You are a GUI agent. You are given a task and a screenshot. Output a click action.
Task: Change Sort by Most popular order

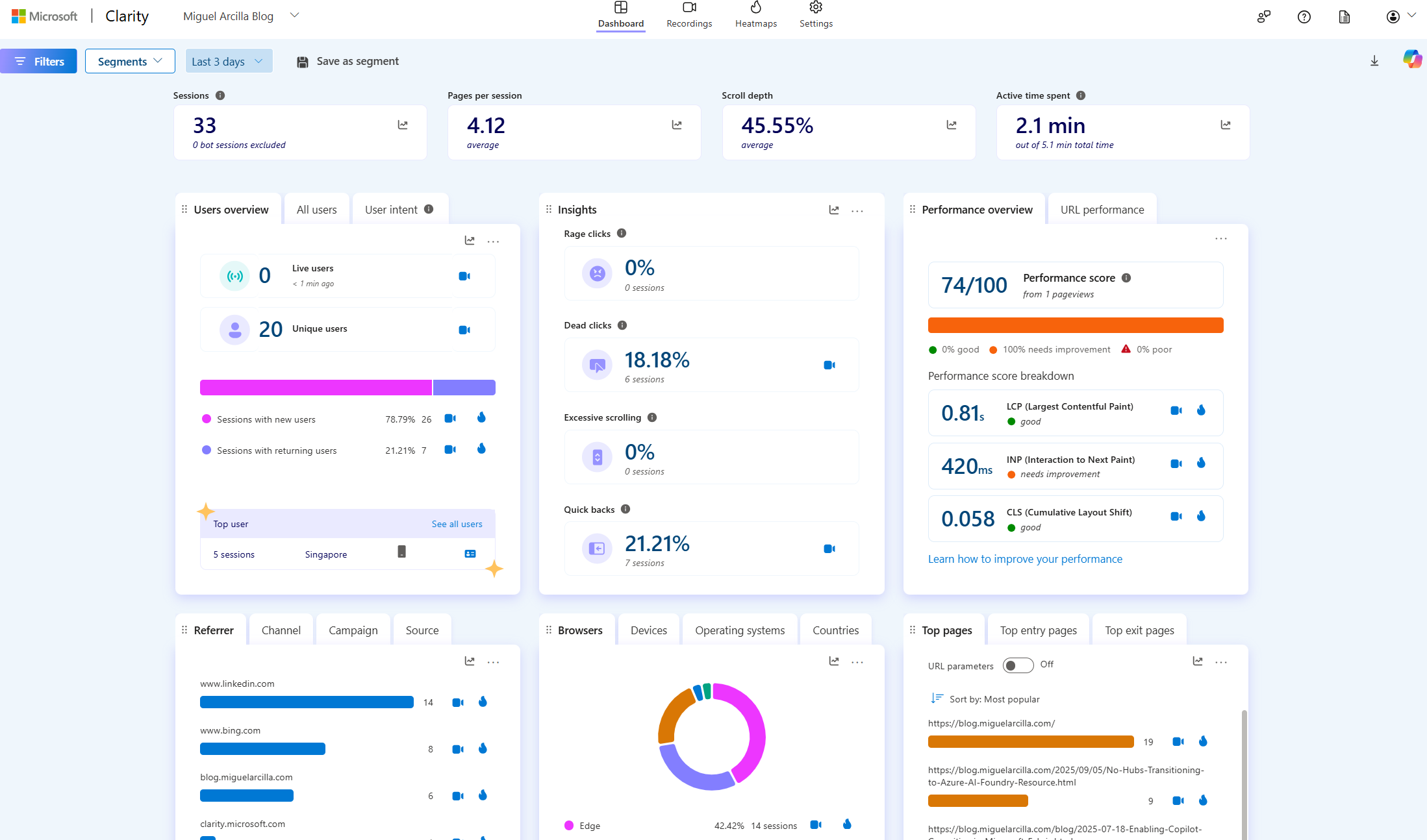[x=985, y=699]
